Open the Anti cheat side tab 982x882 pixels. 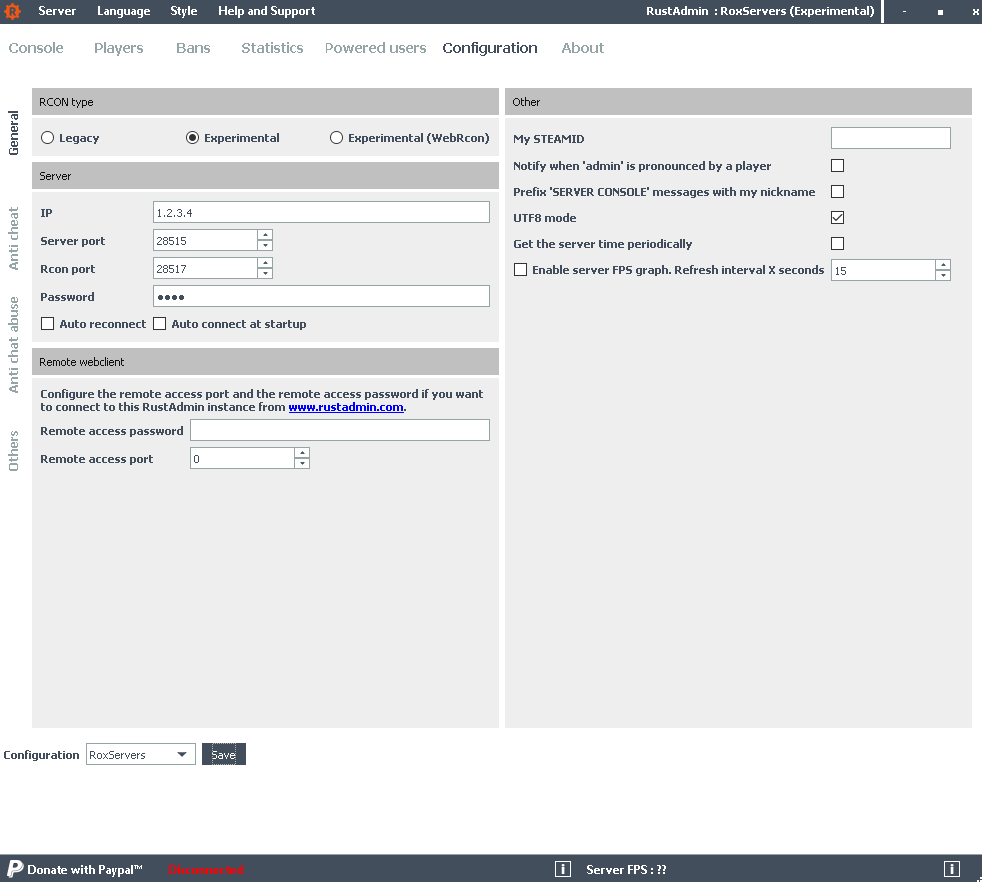coord(14,238)
